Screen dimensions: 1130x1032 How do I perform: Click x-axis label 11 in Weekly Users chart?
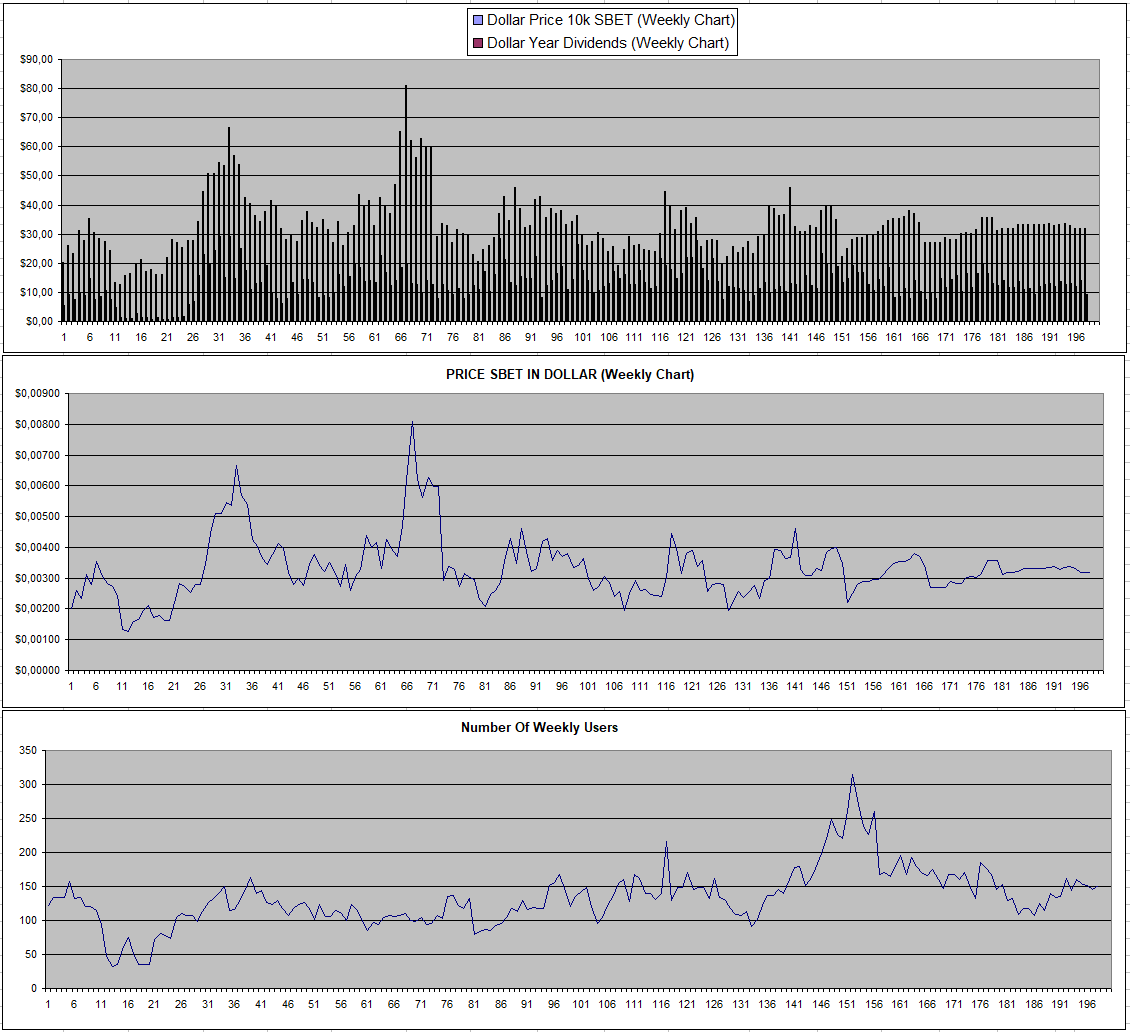click(x=101, y=1004)
